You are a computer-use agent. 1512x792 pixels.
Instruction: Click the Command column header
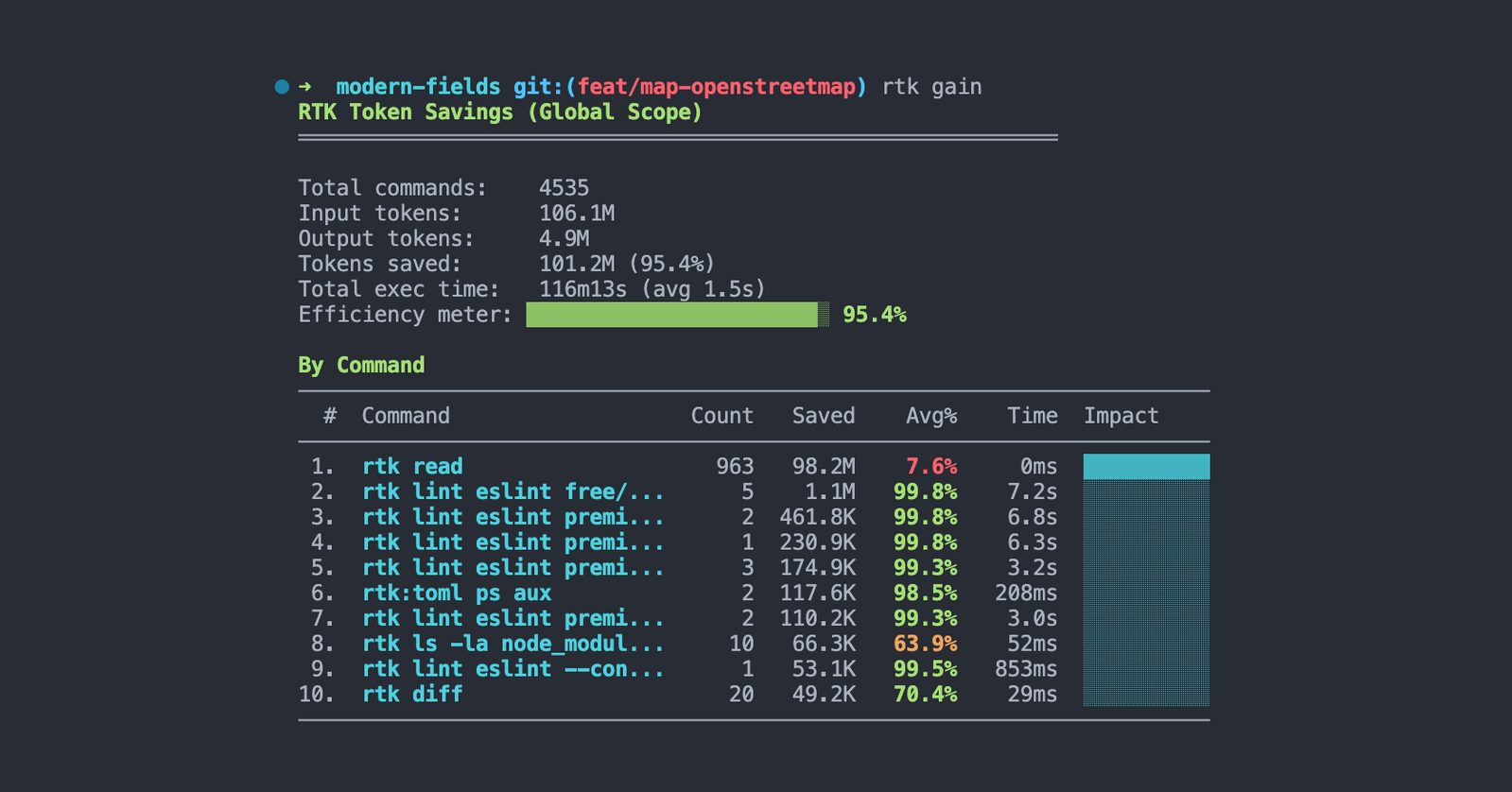[x=406, y=416]
